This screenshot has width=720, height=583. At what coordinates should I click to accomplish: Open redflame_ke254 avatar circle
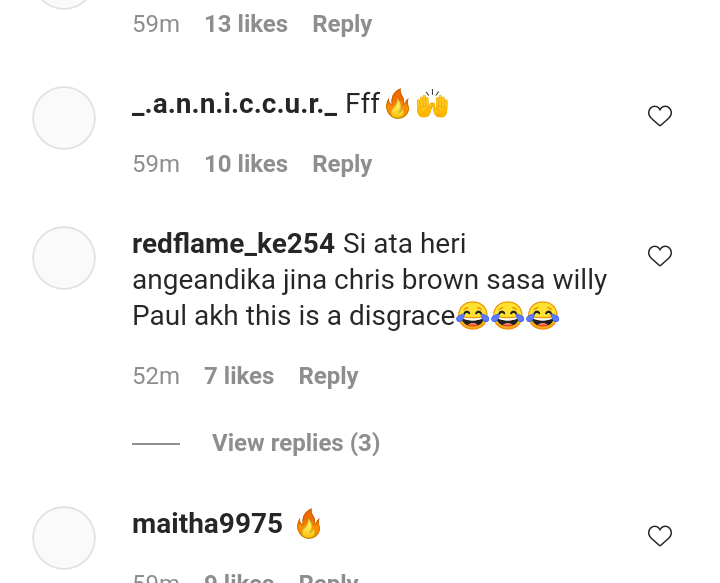pyautogui.click(x=64, y=258)
